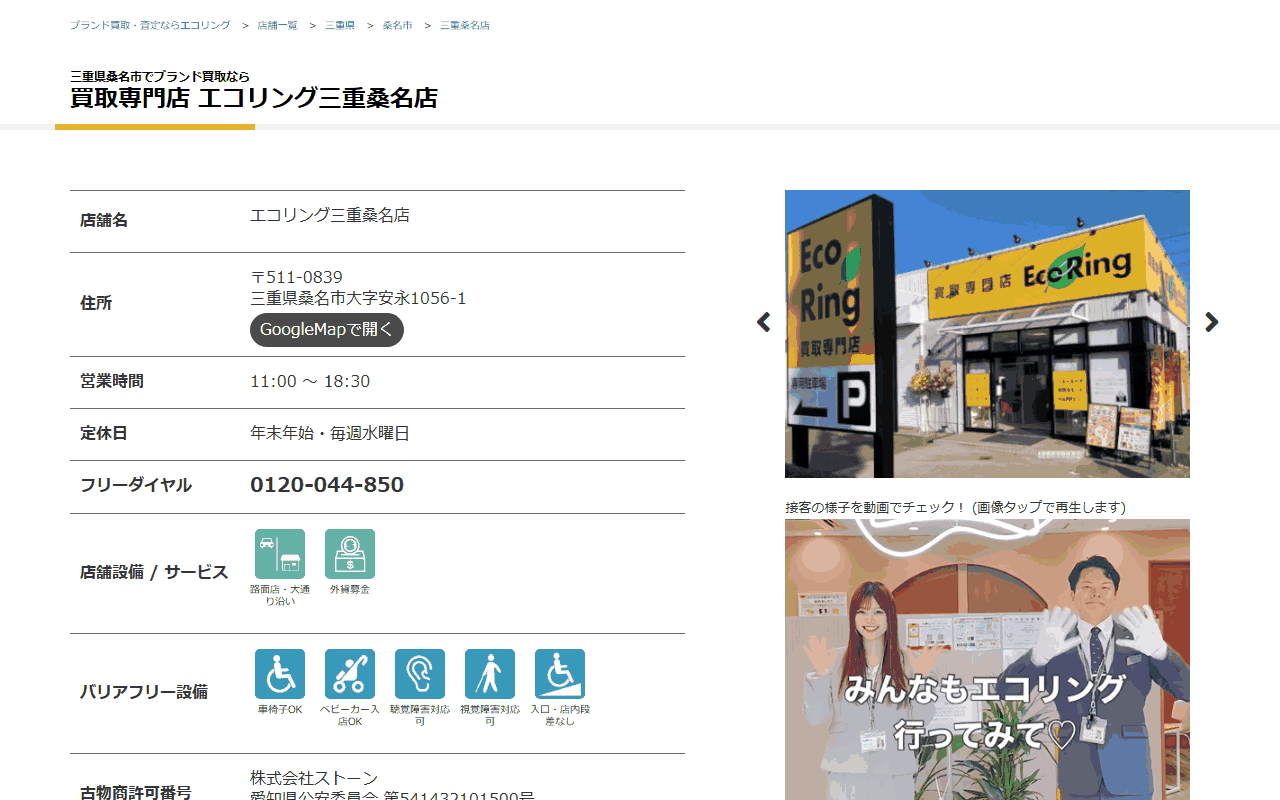Click the バリアフリー設備 row label

tap(144, 692)
